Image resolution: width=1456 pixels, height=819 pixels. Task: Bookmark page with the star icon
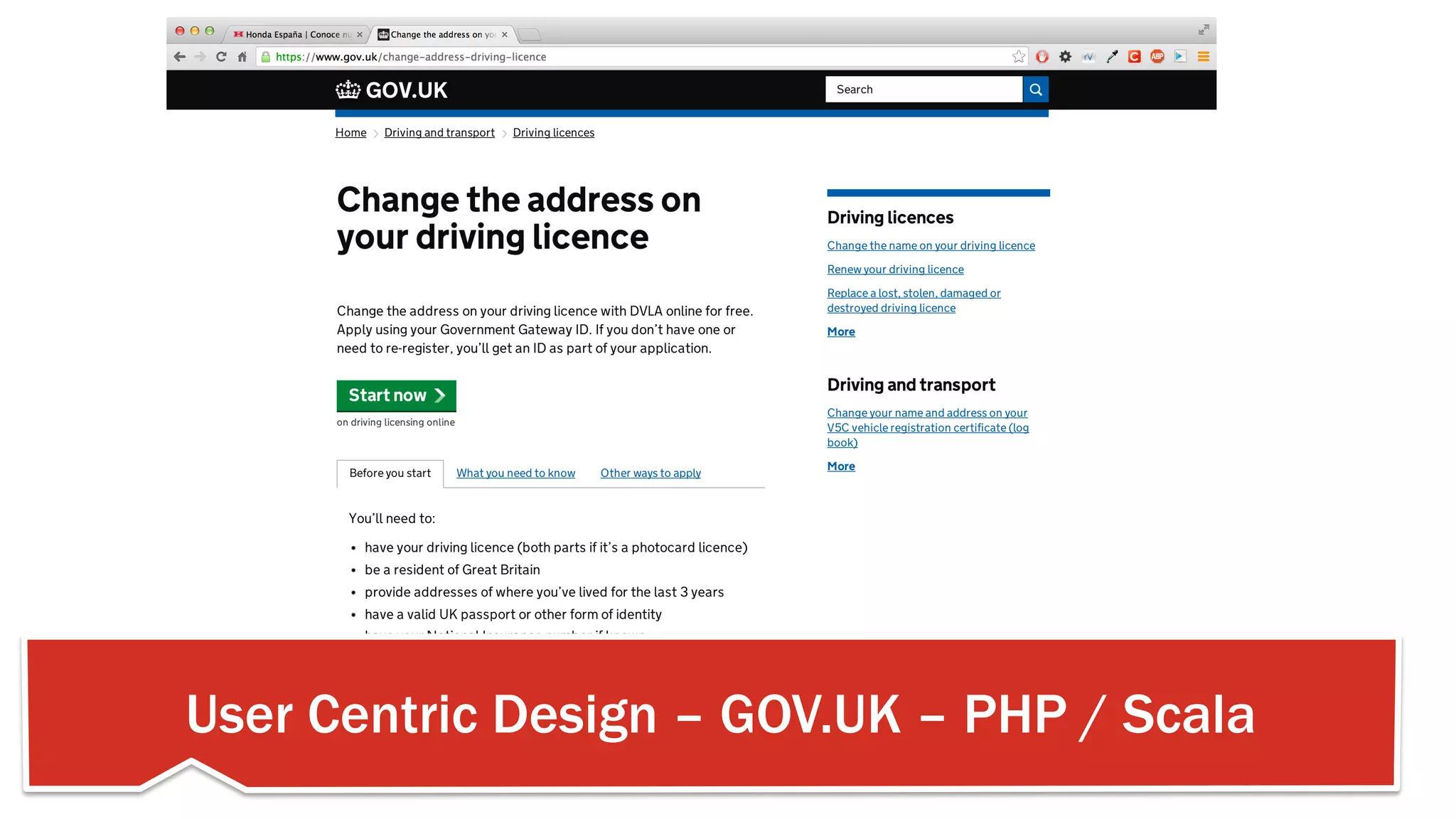(x=1019, y=57)
